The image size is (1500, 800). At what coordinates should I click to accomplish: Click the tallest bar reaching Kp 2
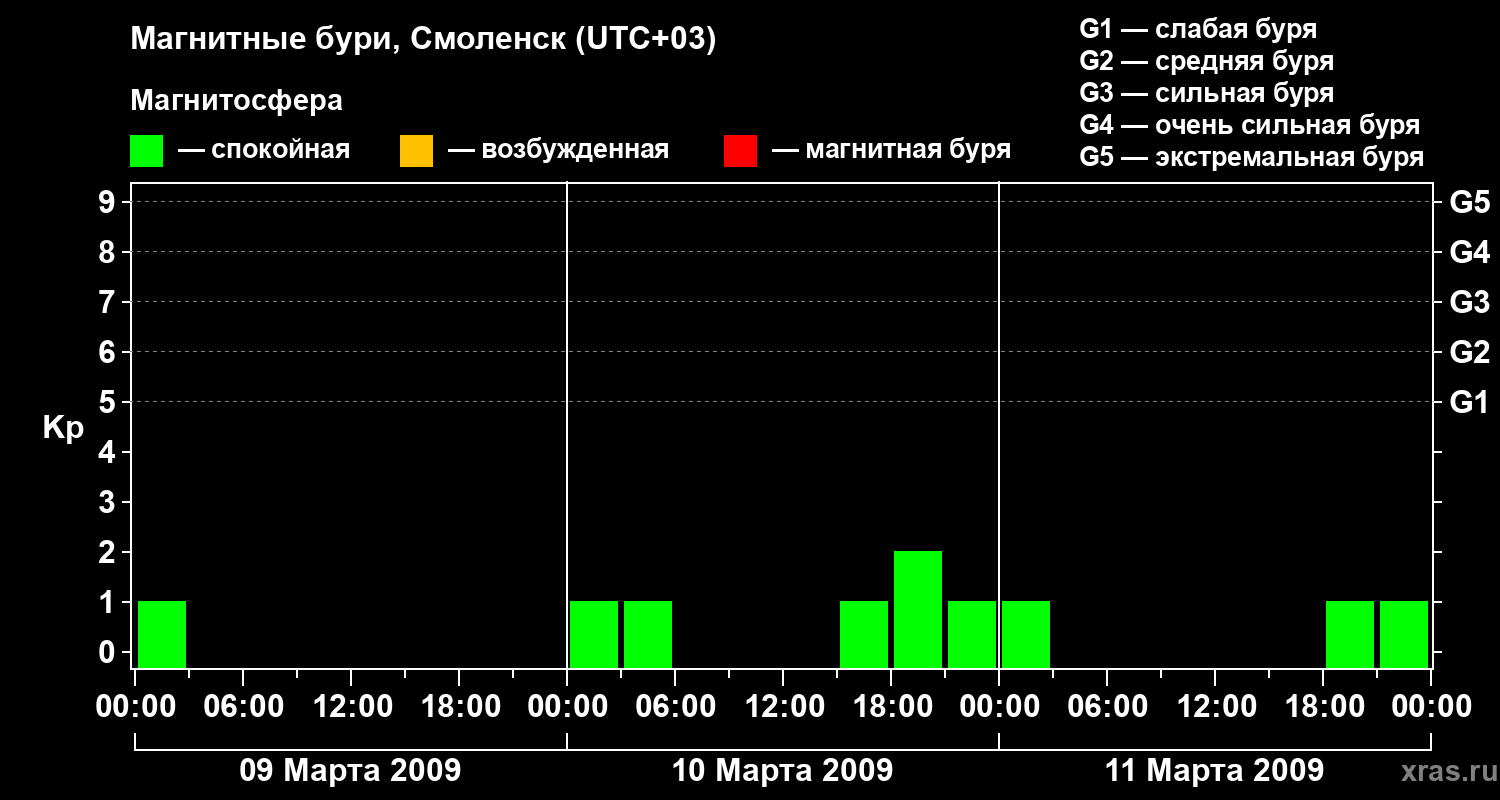[918, 609]
